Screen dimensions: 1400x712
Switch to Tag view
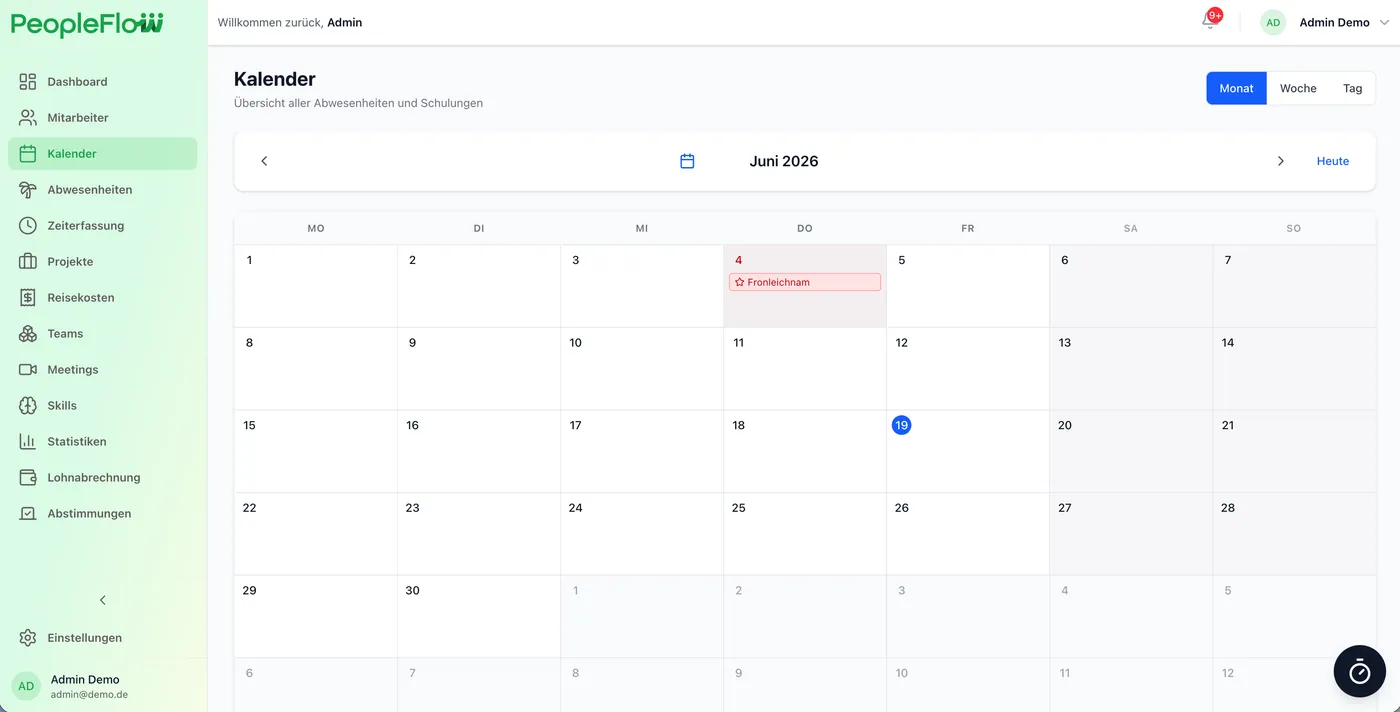1353,88
